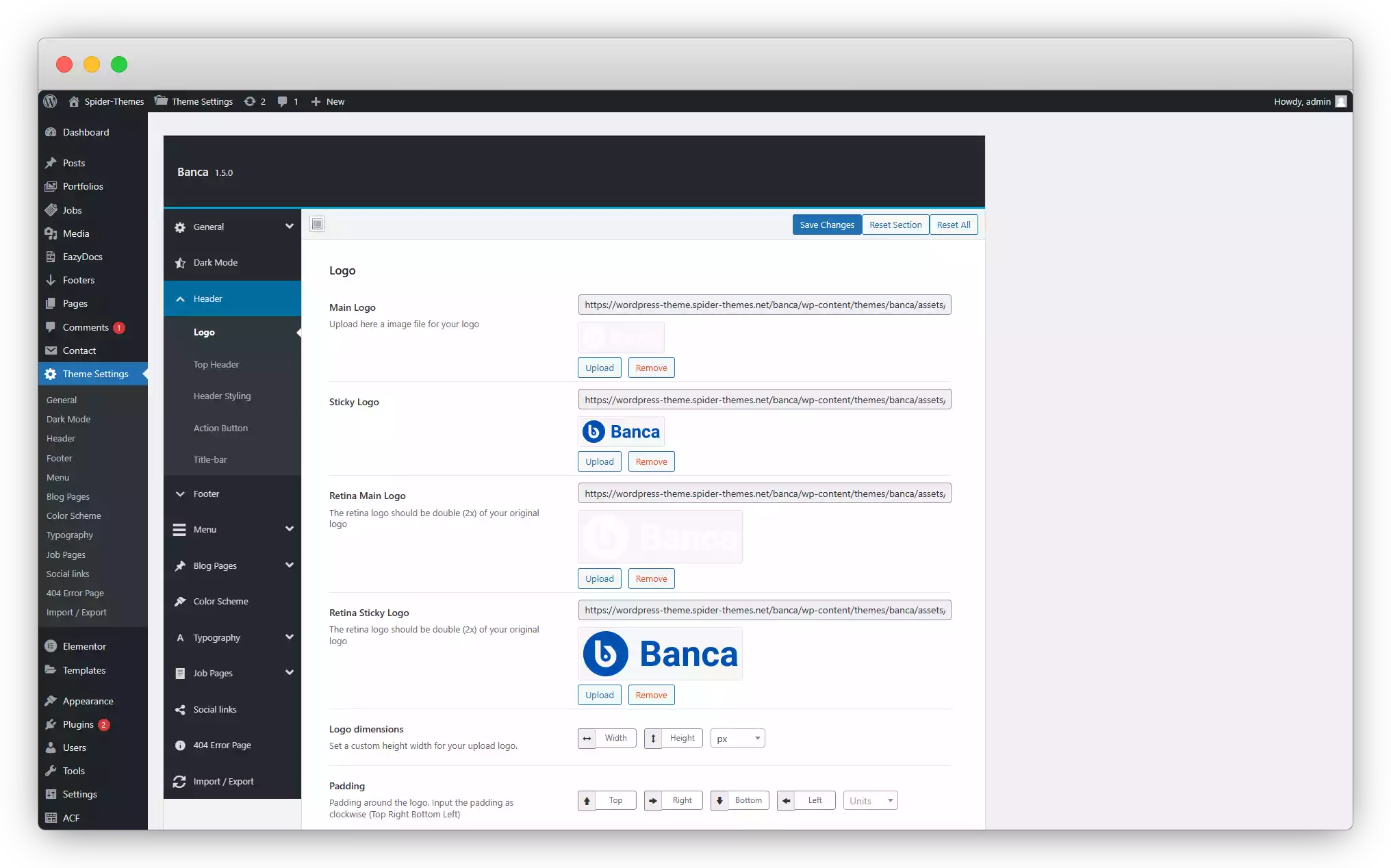Select Action Button submenu item
The image size is (1391, 868).
[x=220, y=428]
